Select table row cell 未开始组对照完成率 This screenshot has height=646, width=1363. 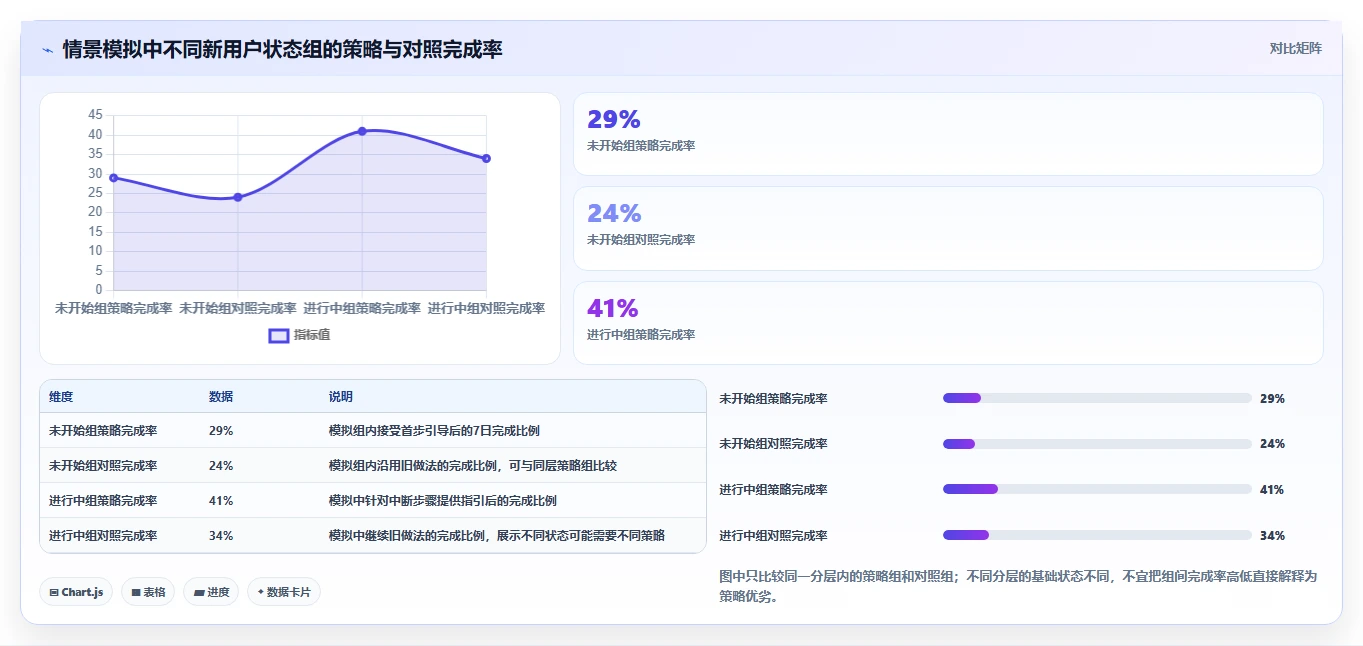pyautogui.click(x=103, y=466)
